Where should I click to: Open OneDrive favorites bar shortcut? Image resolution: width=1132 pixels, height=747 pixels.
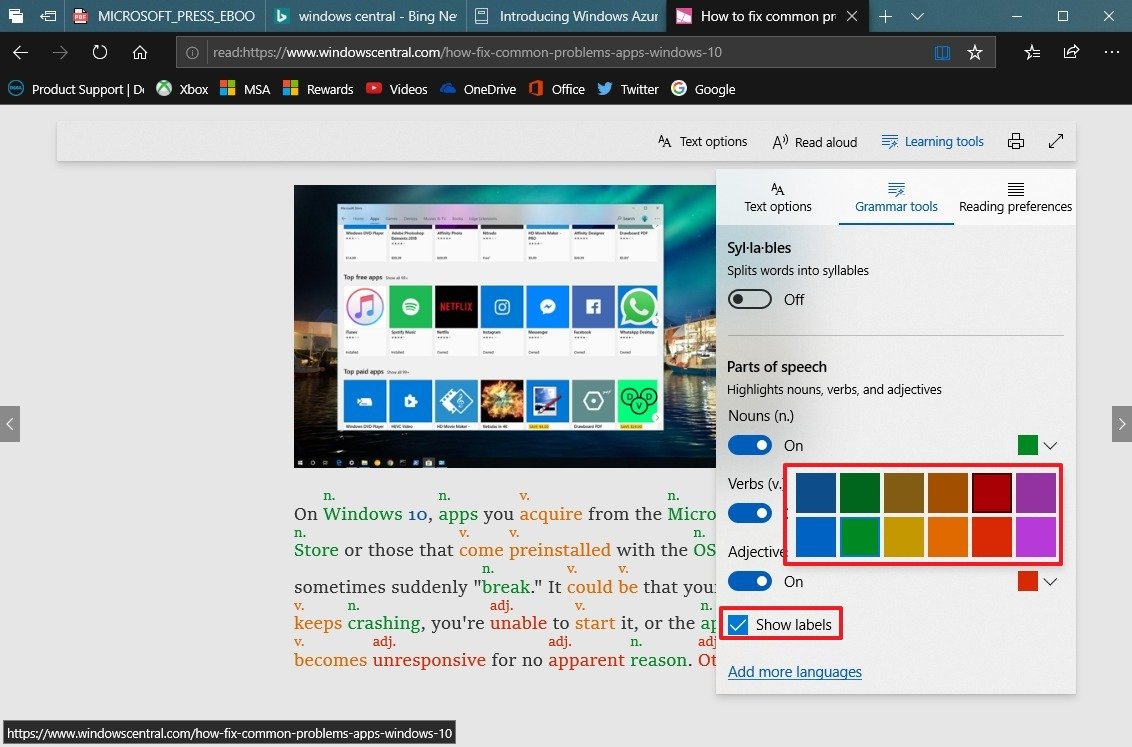pyautogui.click(x=478, y=89)
